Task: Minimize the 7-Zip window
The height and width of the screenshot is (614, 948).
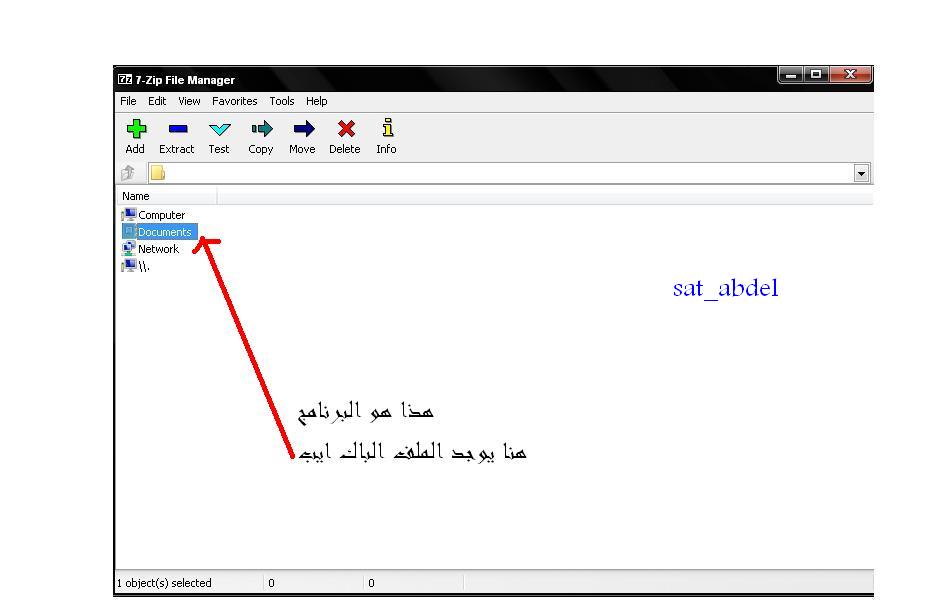Action: click(x=791, y=74)
